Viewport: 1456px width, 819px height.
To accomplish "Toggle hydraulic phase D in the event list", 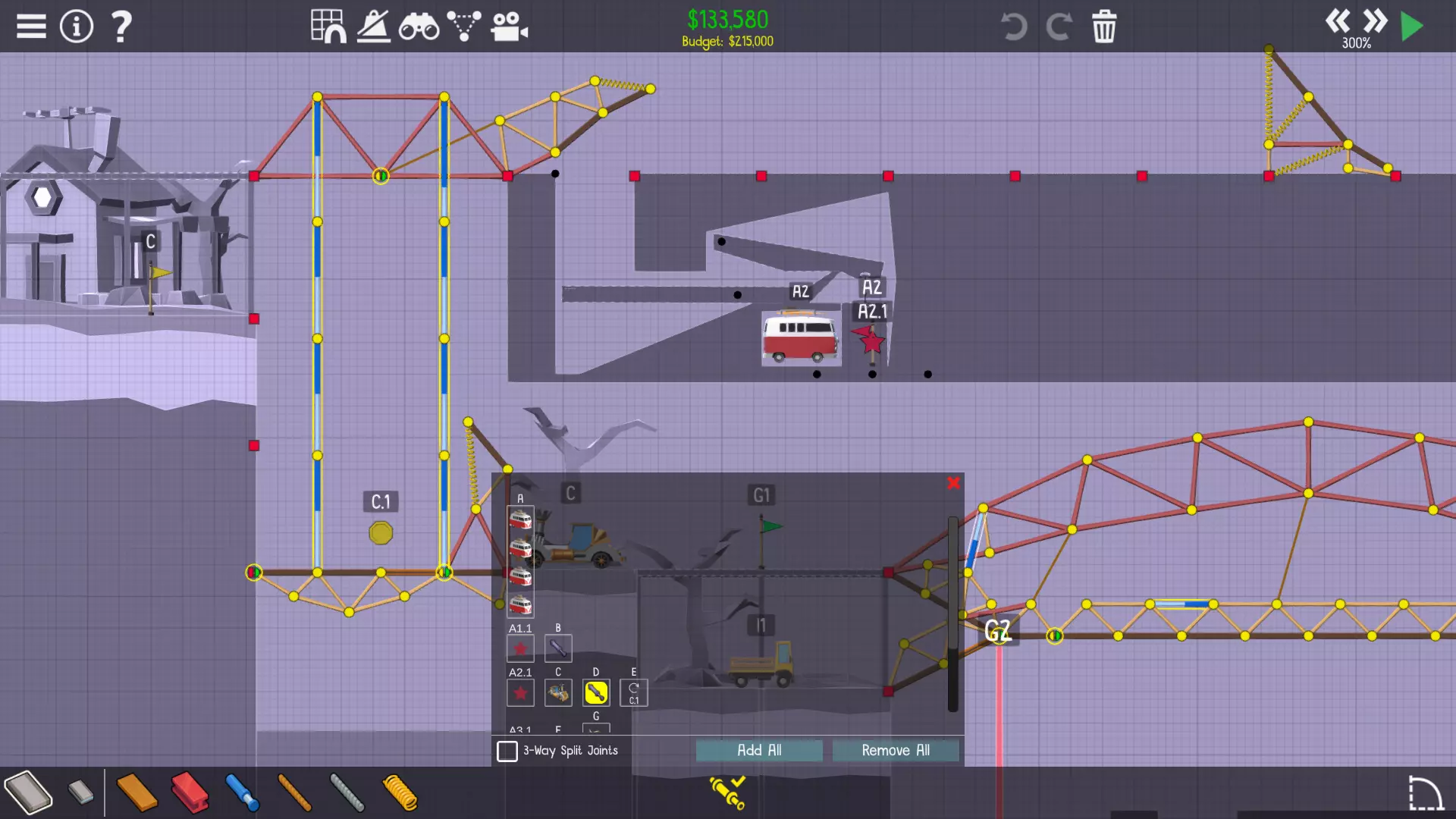I will click(x=596, y=692).
